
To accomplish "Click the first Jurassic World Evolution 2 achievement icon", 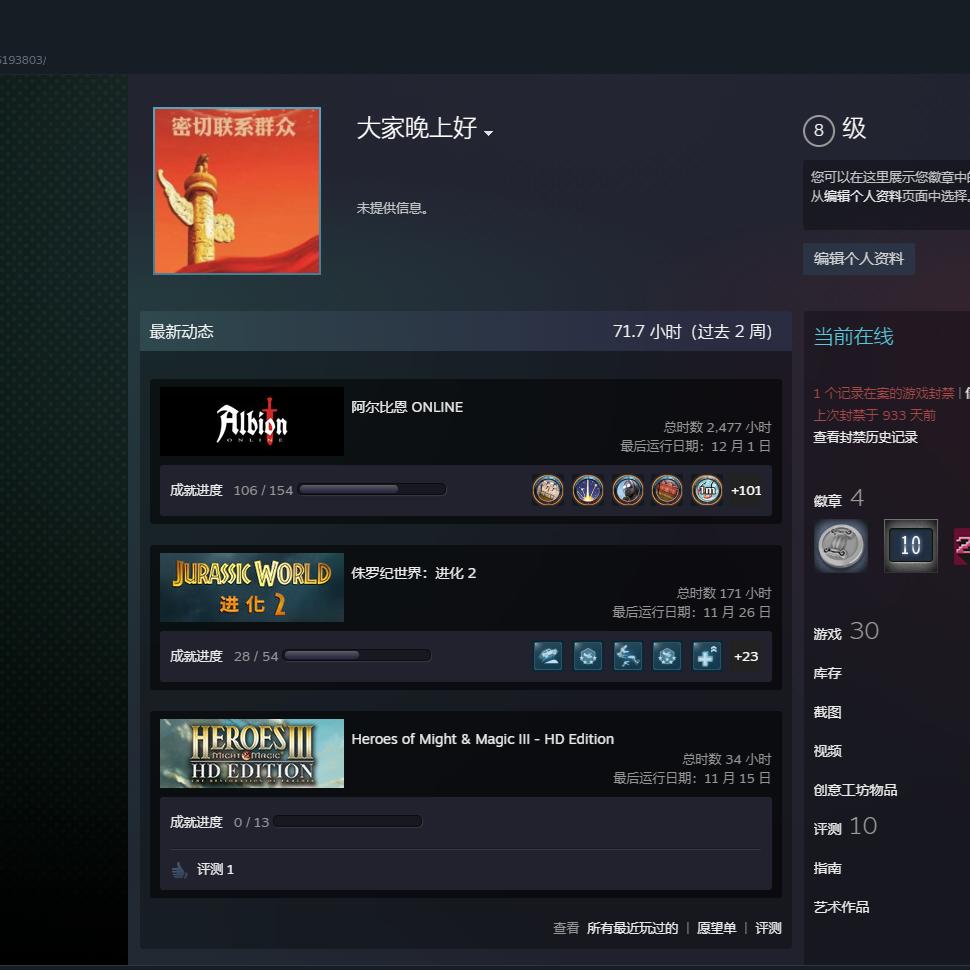I will (x=548, y=656).
